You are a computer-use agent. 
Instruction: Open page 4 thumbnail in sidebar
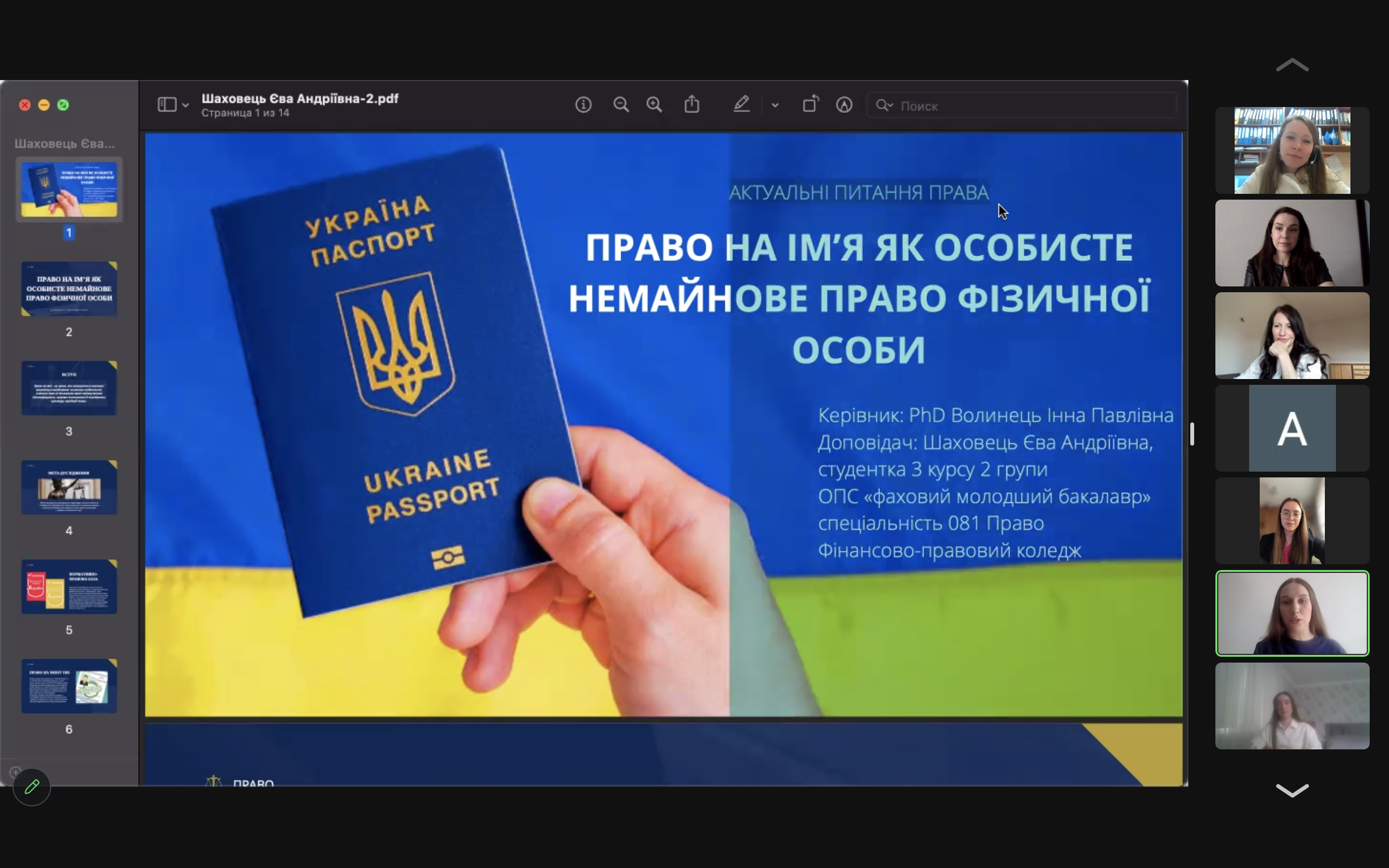click(x=69, y=488)
